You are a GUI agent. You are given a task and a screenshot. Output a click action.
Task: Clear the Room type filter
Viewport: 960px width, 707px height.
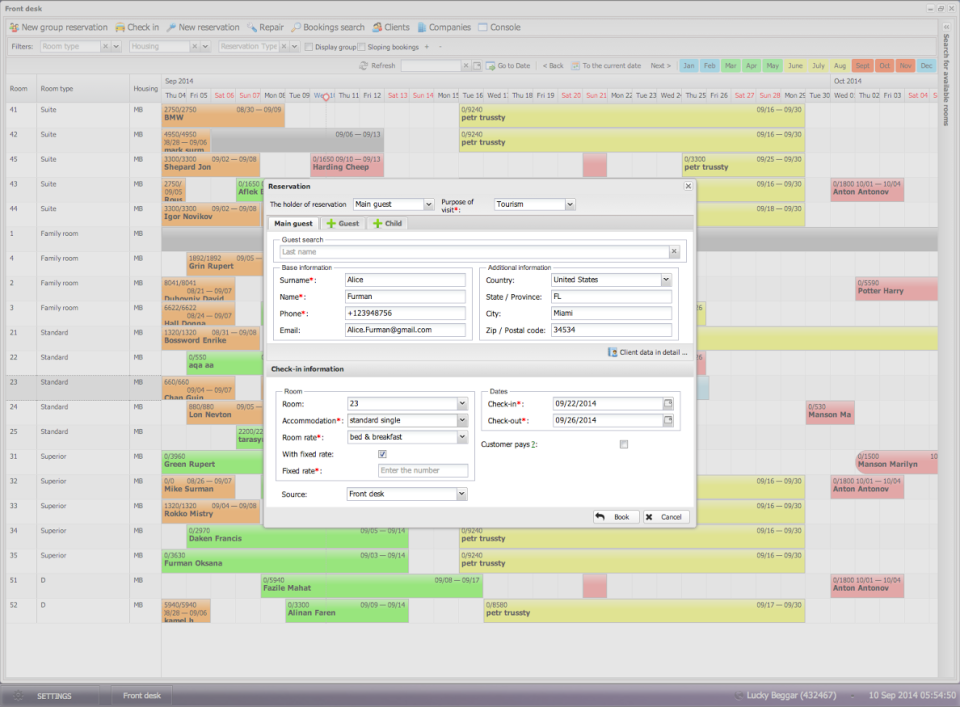click(105, 47)
